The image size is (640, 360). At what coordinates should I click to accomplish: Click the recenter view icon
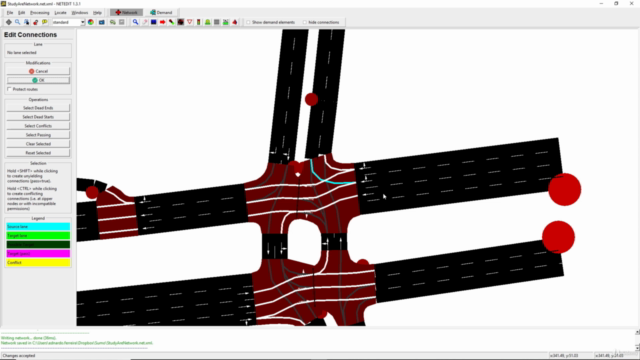pyautogui.click(x=8, y=22)
